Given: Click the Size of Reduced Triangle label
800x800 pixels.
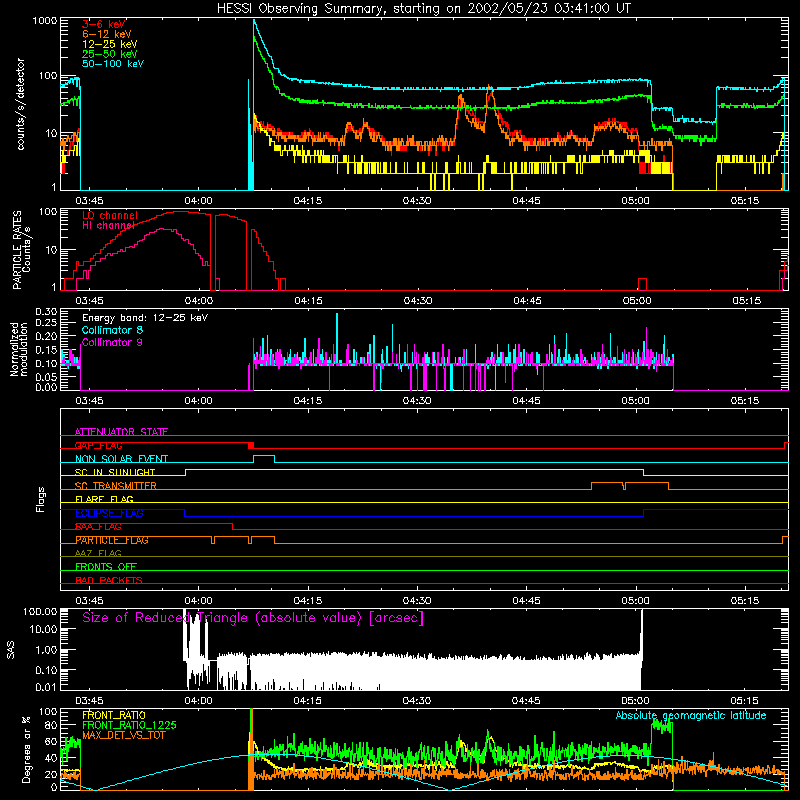Looking at the screenshot, I should click(x=253, y=618).
